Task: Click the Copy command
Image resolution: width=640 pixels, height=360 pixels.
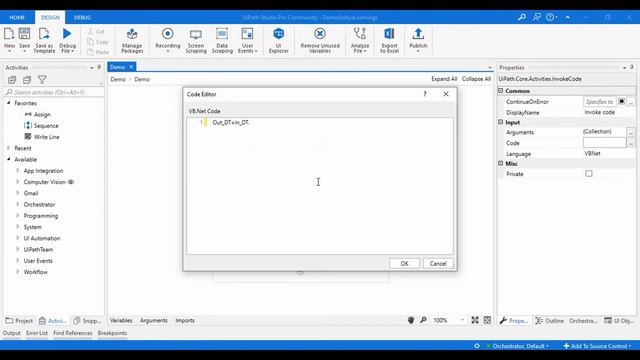Action: point(98,42)
